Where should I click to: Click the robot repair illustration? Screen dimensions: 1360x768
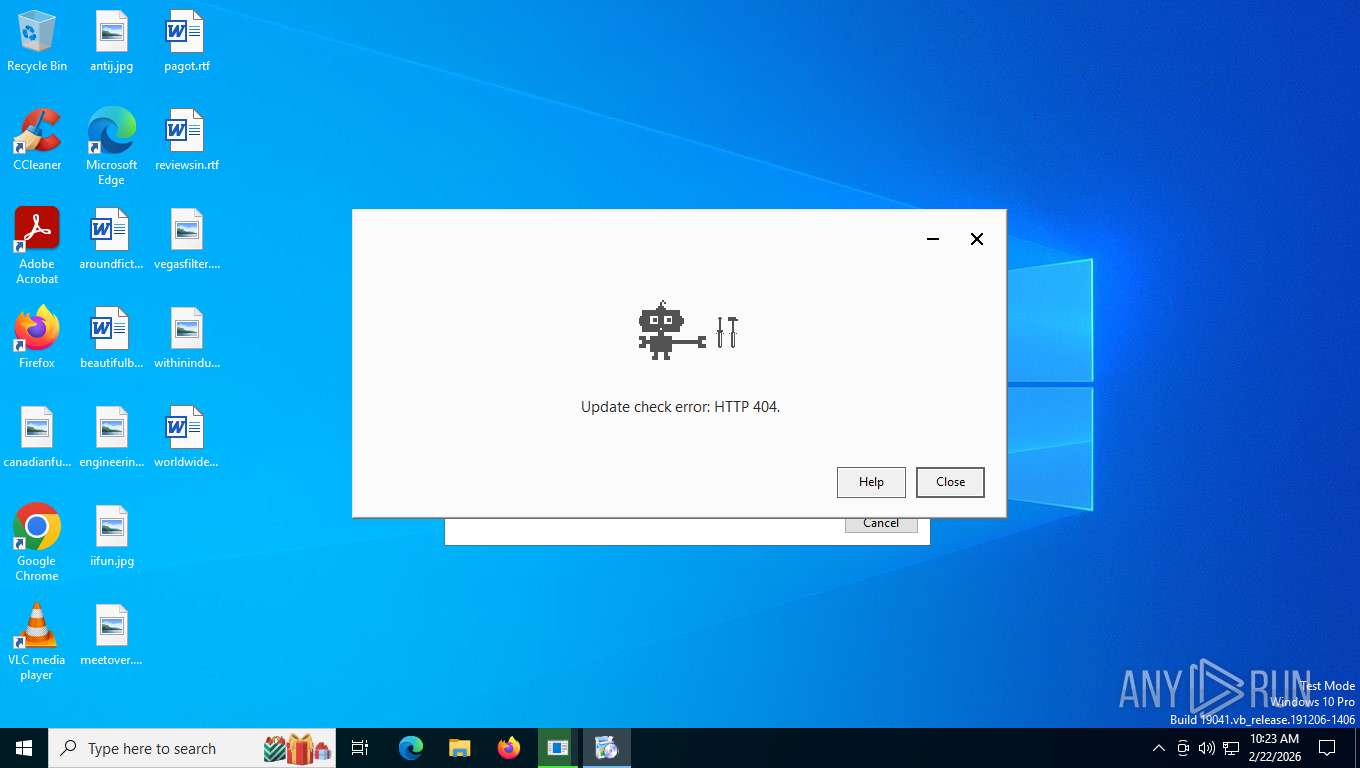click(x=688, y=330)
